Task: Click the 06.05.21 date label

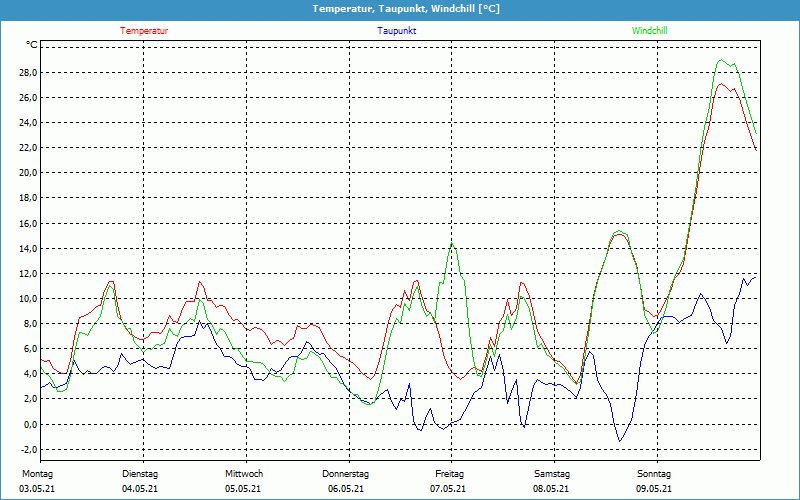Action: (x=346, y=489)
